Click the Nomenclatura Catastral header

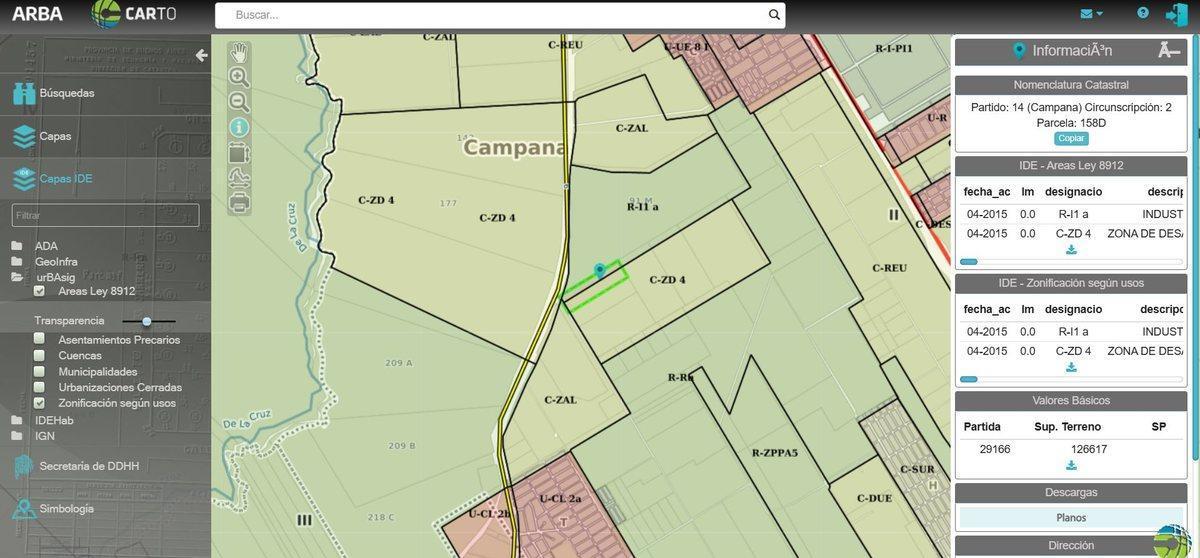(1071, 85)
